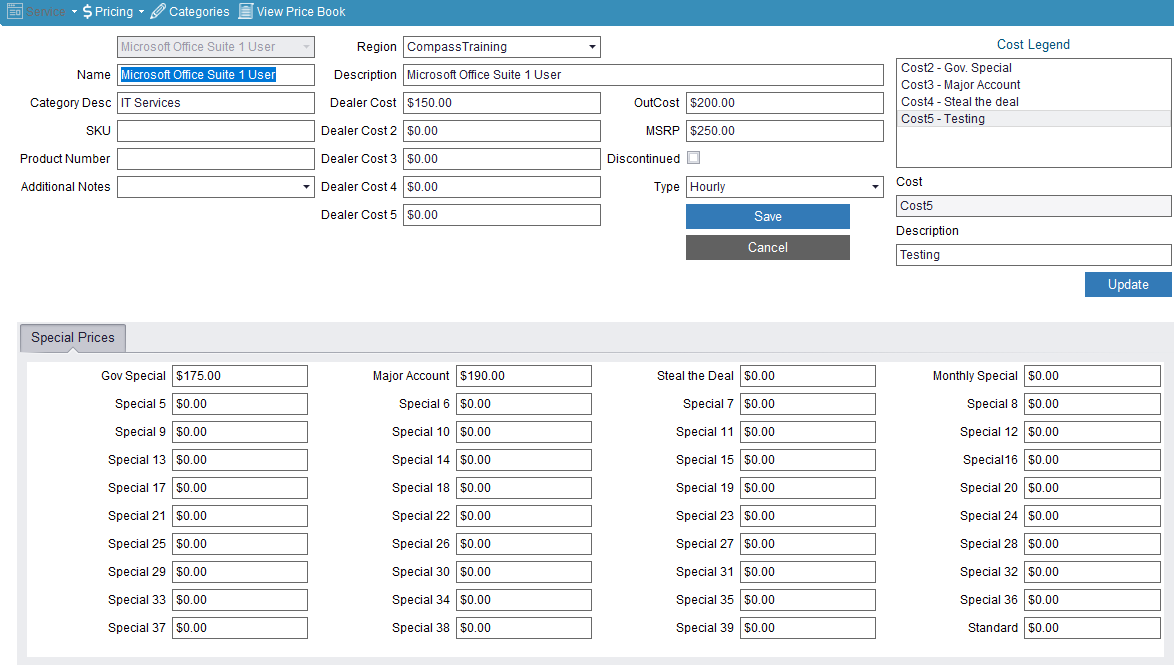Click the Special 7 price field
Image resolution: width=1174 pixels, height=665 pixels.
click(x=808, y=404)
